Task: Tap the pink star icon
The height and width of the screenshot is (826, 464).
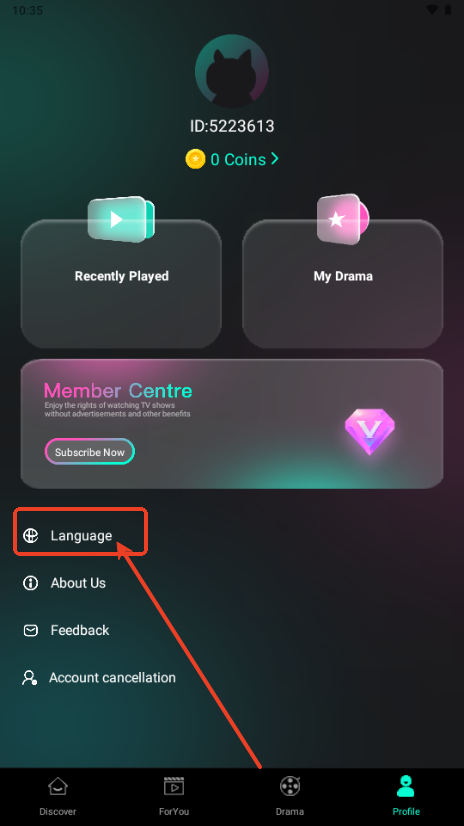Action: pyautogui.click(x=343, y=219)
